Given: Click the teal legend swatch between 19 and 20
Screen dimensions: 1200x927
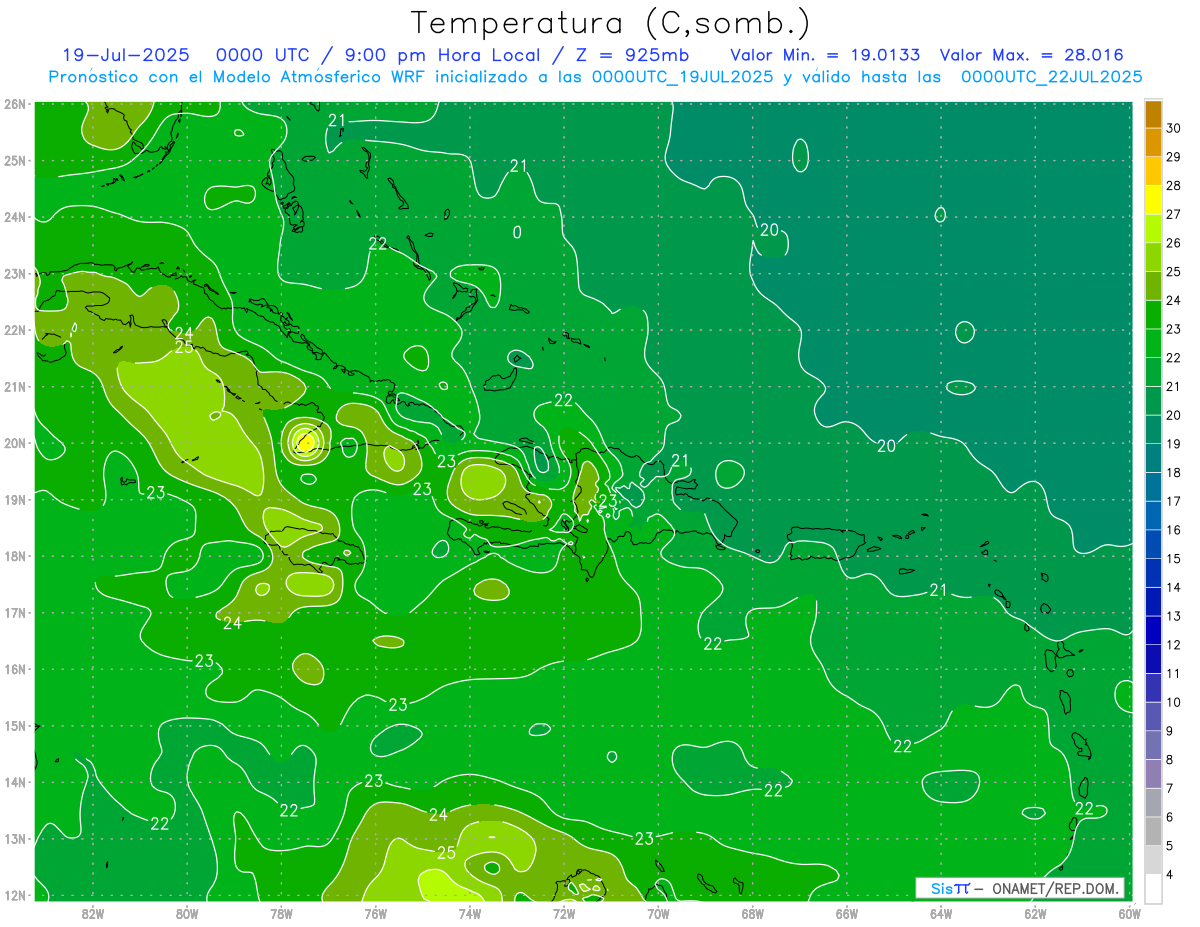Looking at the screenshot, I should (x=1153, y=429).
